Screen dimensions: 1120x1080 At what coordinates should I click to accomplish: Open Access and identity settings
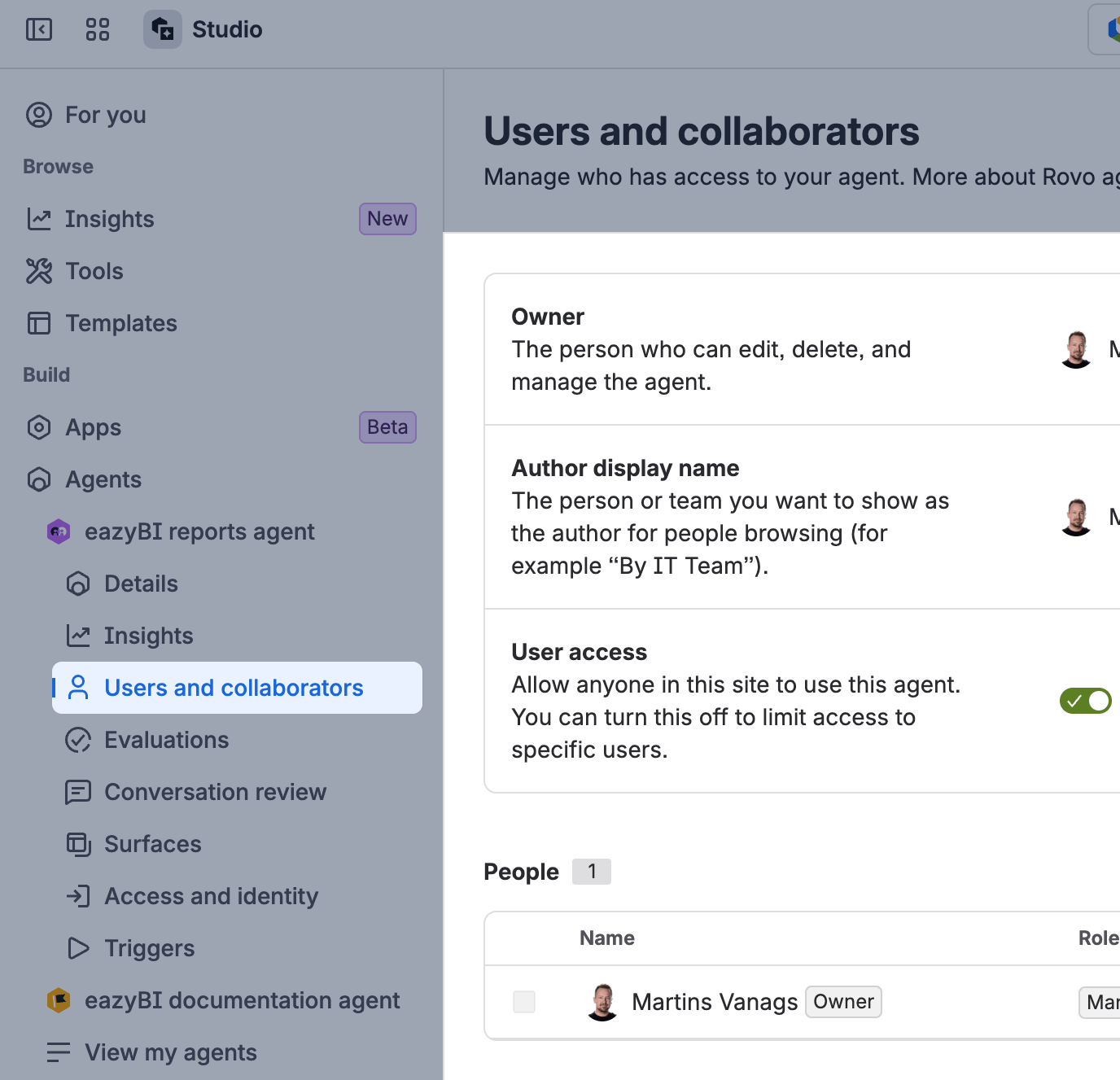coord(211,896)
